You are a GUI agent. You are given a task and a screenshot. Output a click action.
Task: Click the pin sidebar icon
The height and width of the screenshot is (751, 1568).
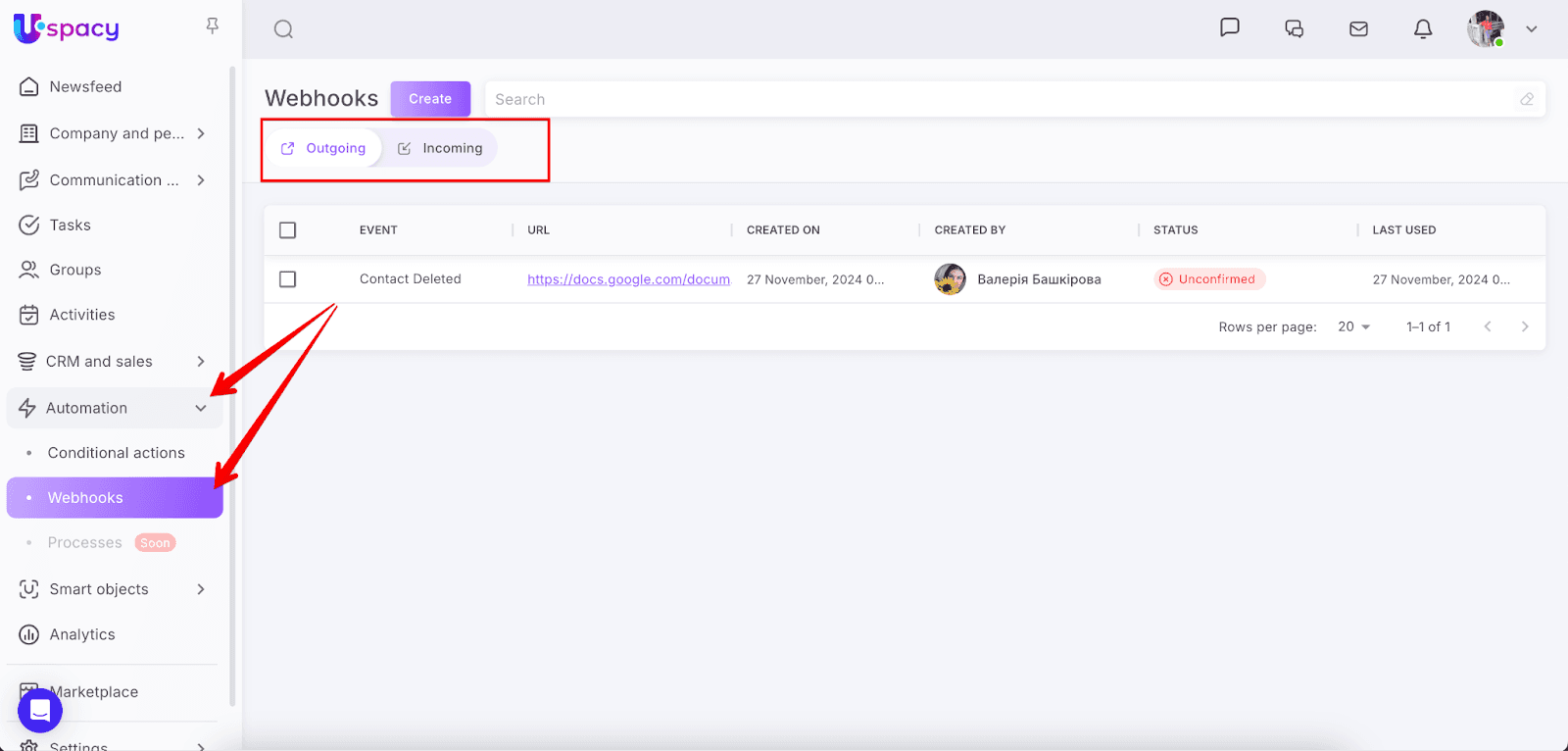[x=213, y=26]
